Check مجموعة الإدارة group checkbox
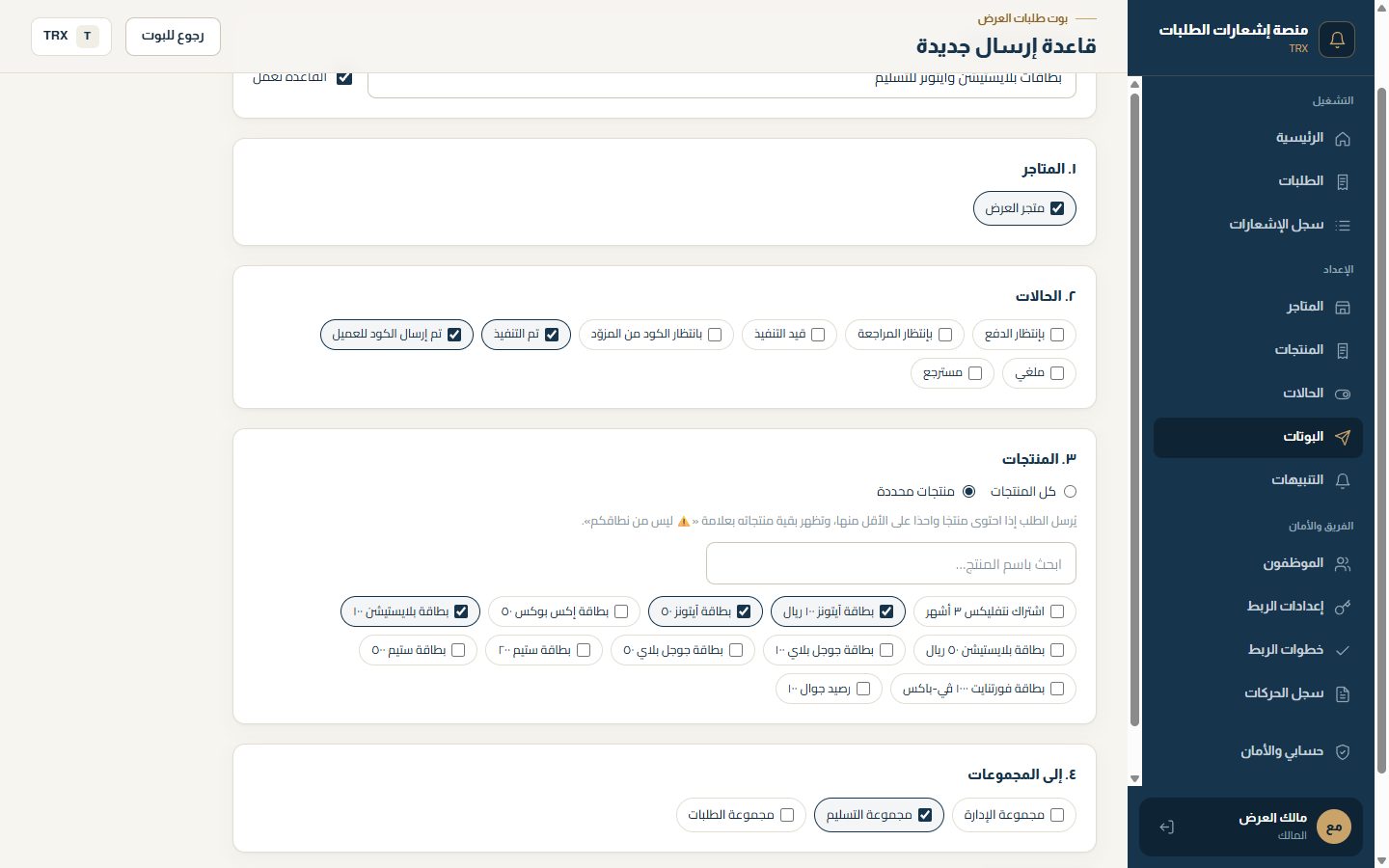The width and height of the screenshot is (1389, 868). (x=1057, y=815)
